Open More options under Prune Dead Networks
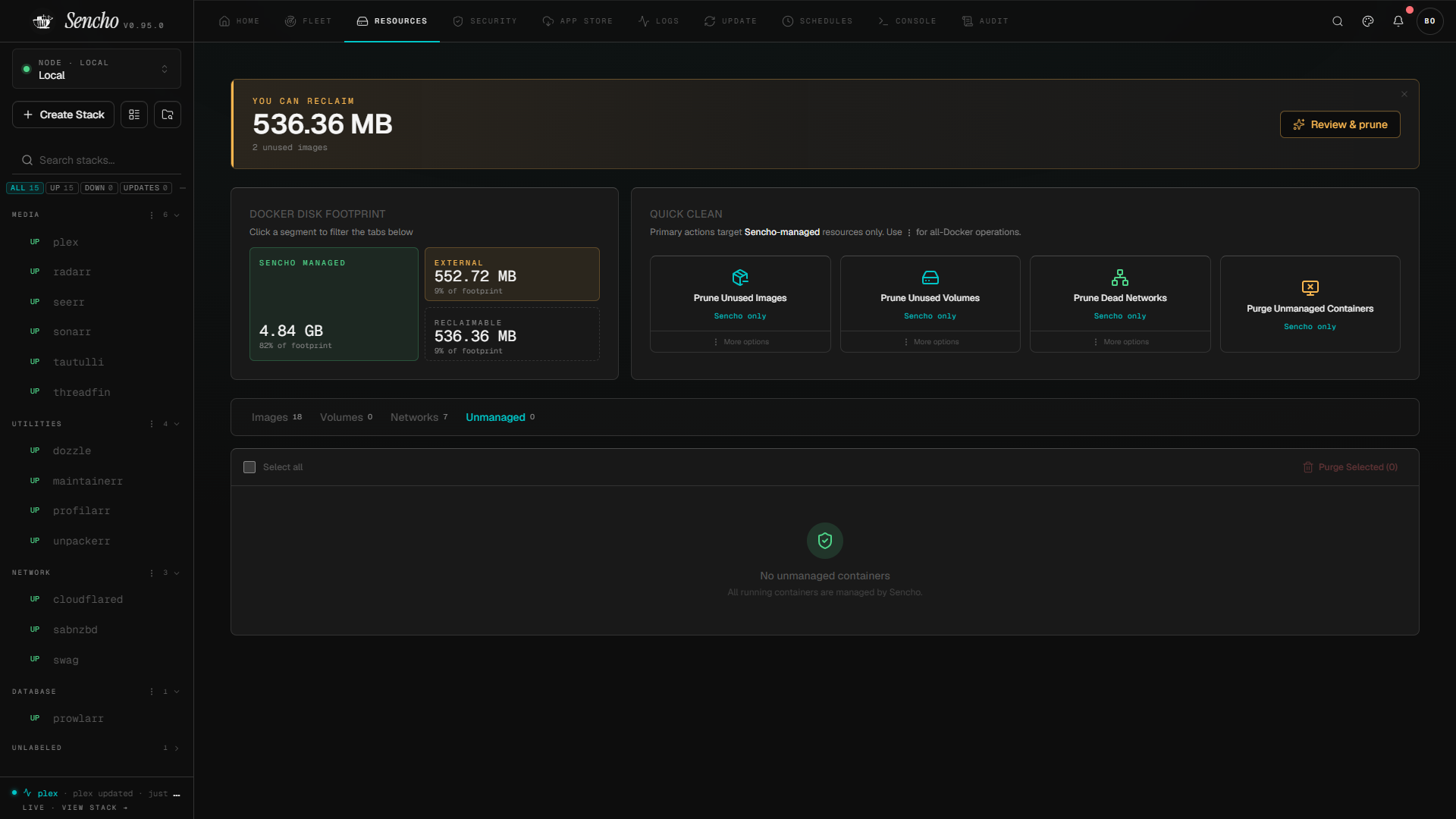Viewport: 1456px width, 819px height. pyautogui.click(x=1120, y=342)
